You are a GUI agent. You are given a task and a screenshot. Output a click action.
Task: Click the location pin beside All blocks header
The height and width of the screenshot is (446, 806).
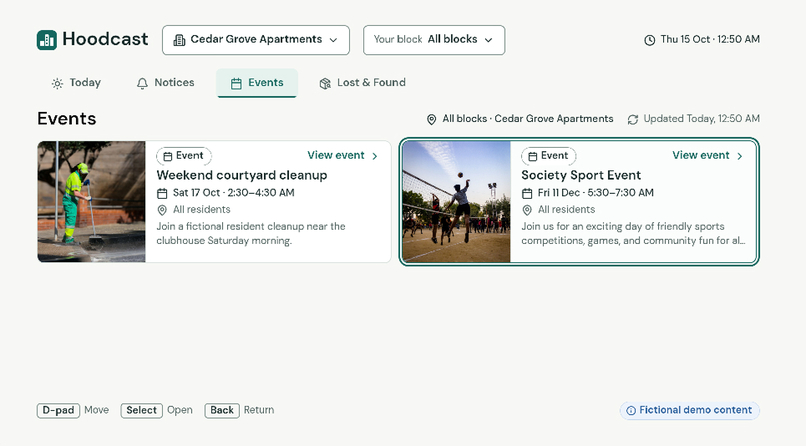tap(432, 119)
